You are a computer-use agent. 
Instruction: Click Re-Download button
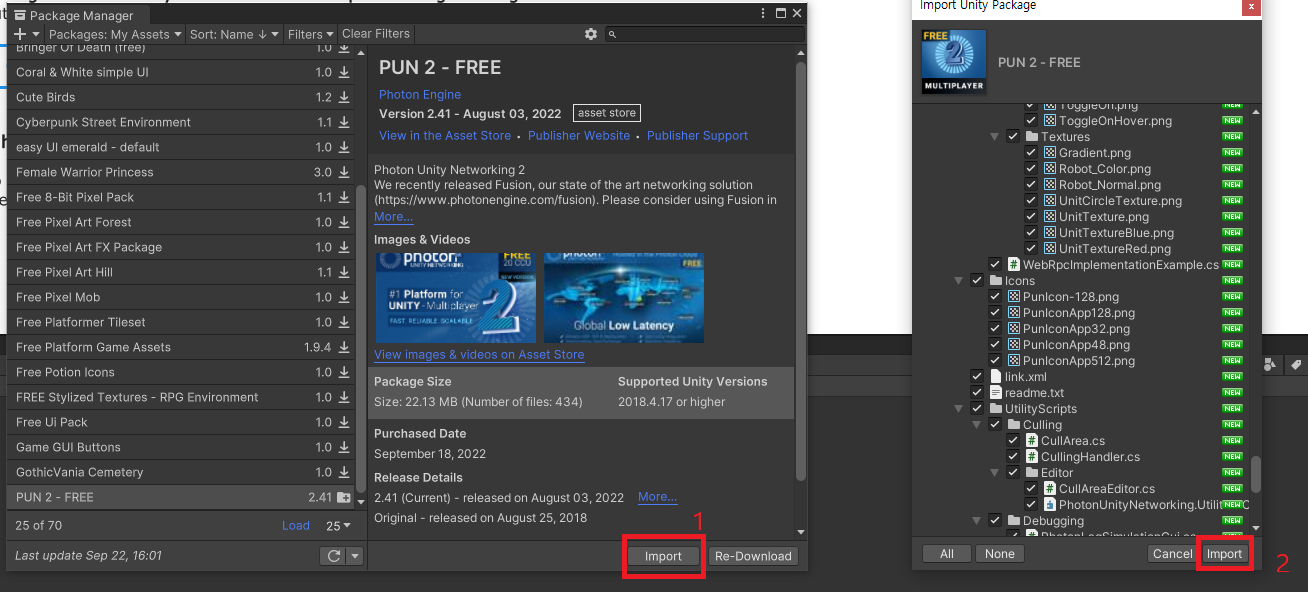(x=754, y=556)
